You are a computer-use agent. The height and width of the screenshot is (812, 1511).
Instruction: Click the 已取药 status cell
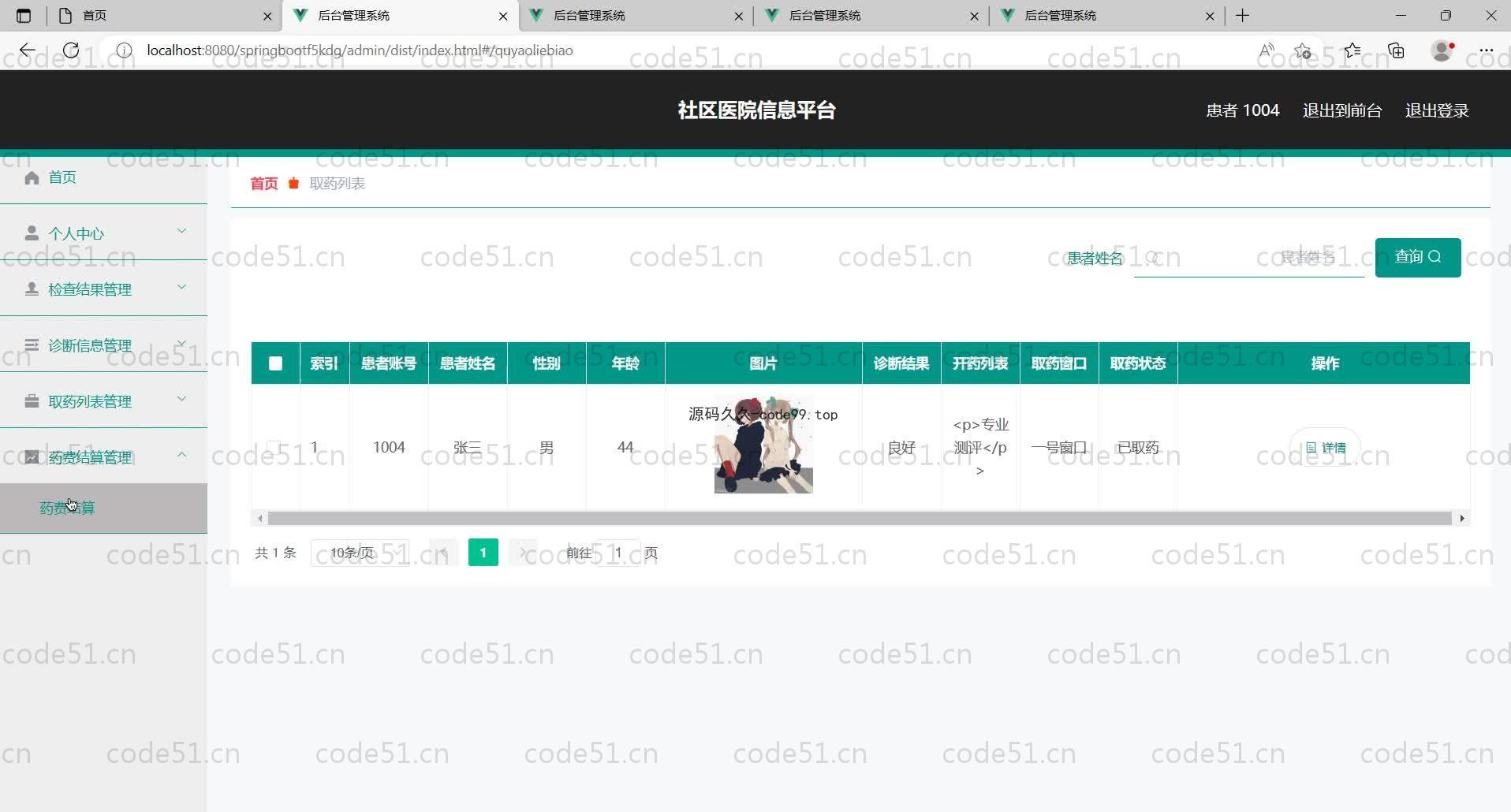tap(1138, 448)
